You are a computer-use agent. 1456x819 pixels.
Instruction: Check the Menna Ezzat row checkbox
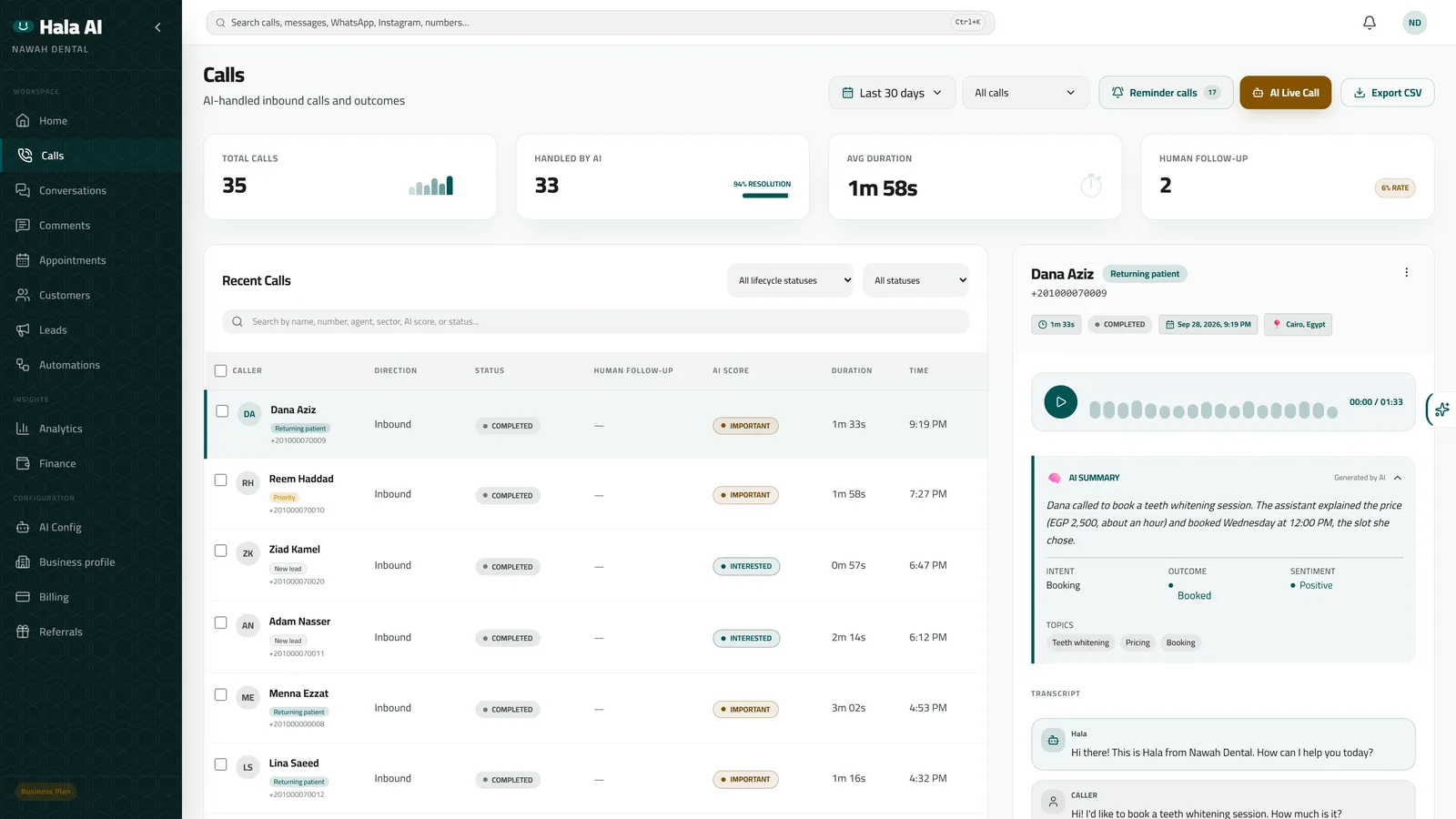click(x=220, y=694)
